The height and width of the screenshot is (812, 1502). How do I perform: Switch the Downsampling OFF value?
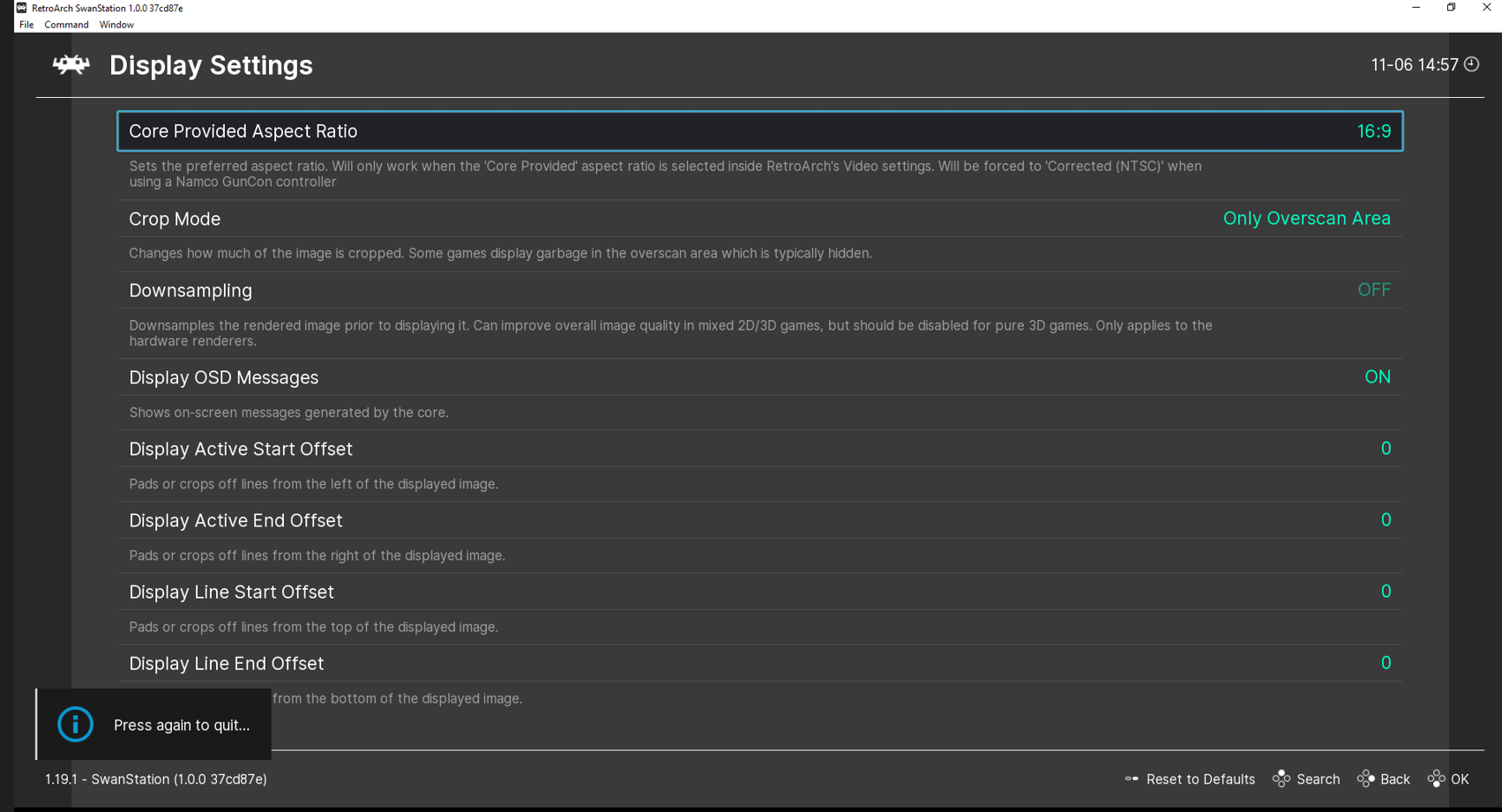coord(1374,290)
